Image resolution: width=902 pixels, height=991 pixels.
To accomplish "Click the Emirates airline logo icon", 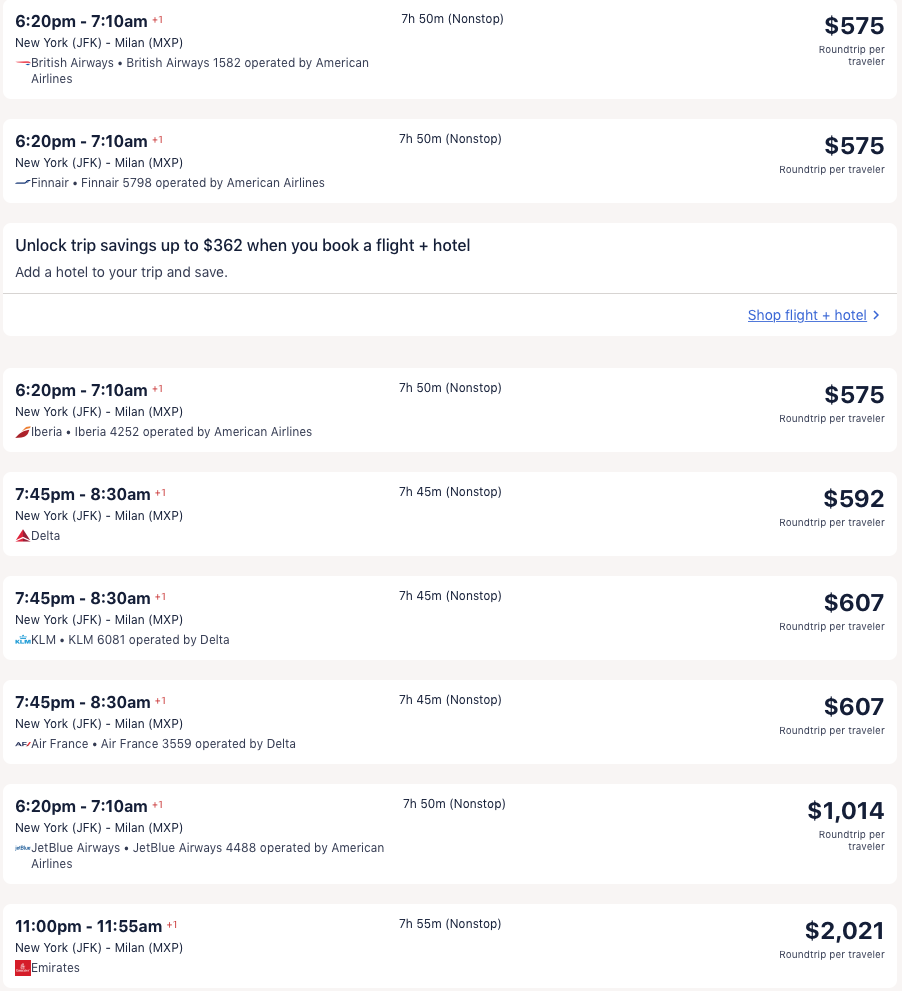I will 23,968.
